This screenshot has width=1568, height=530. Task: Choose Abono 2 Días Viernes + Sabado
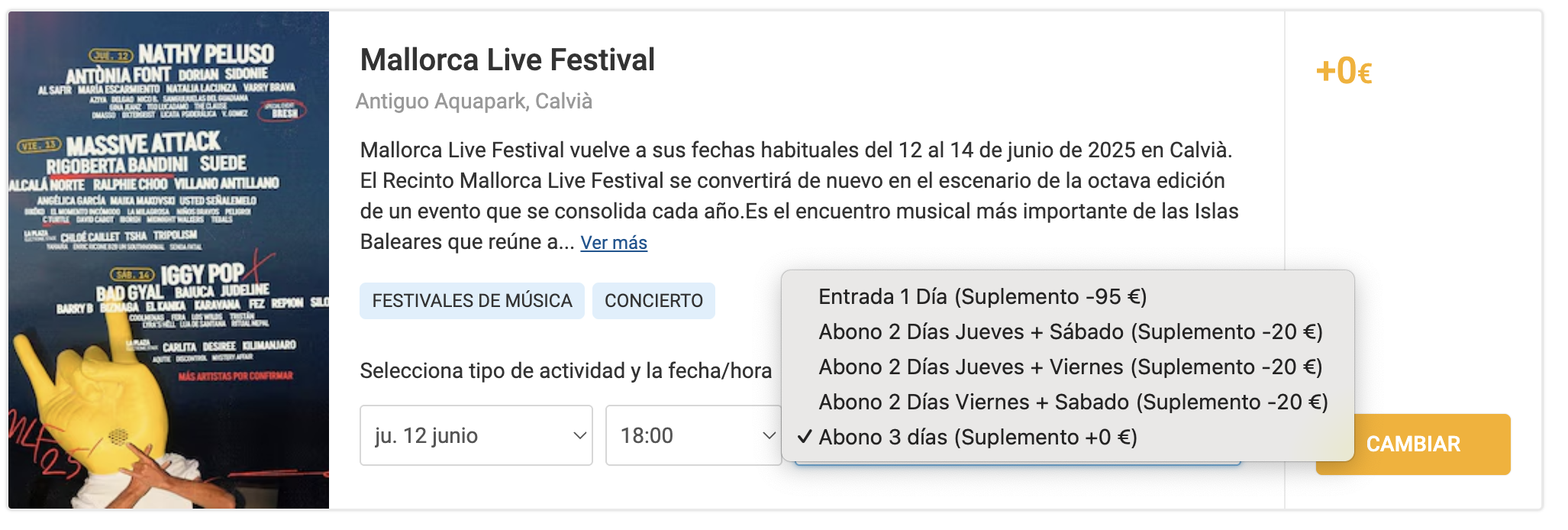[1068, 402]
